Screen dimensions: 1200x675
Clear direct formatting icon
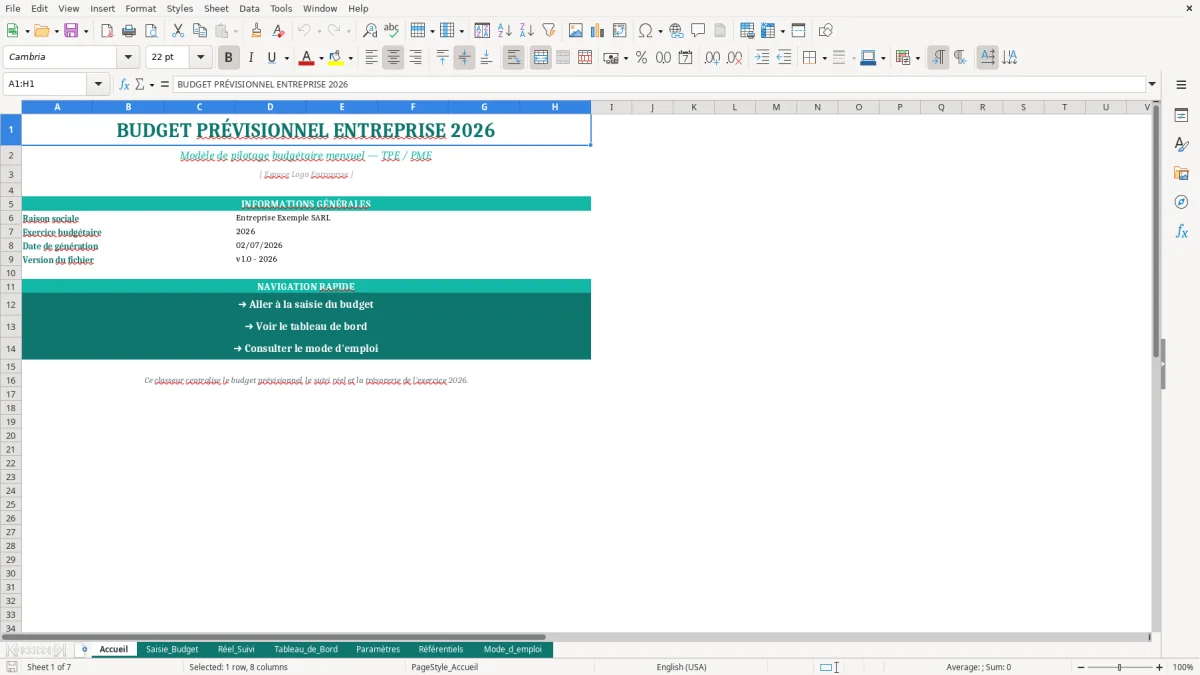tap(279, 31)
